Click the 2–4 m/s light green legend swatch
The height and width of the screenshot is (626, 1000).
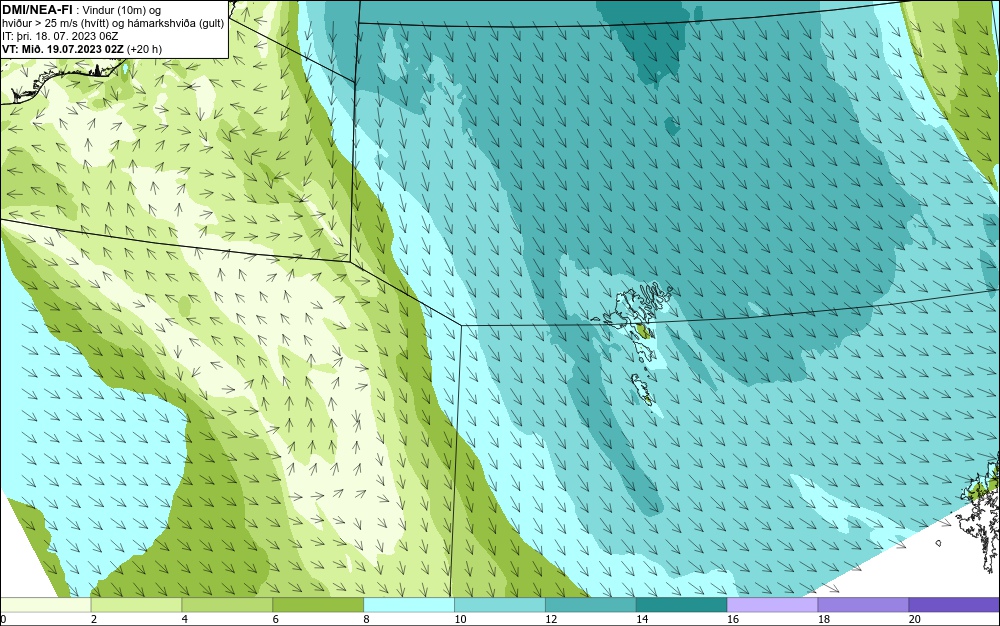pyautogui.click(x=136, y=605)
